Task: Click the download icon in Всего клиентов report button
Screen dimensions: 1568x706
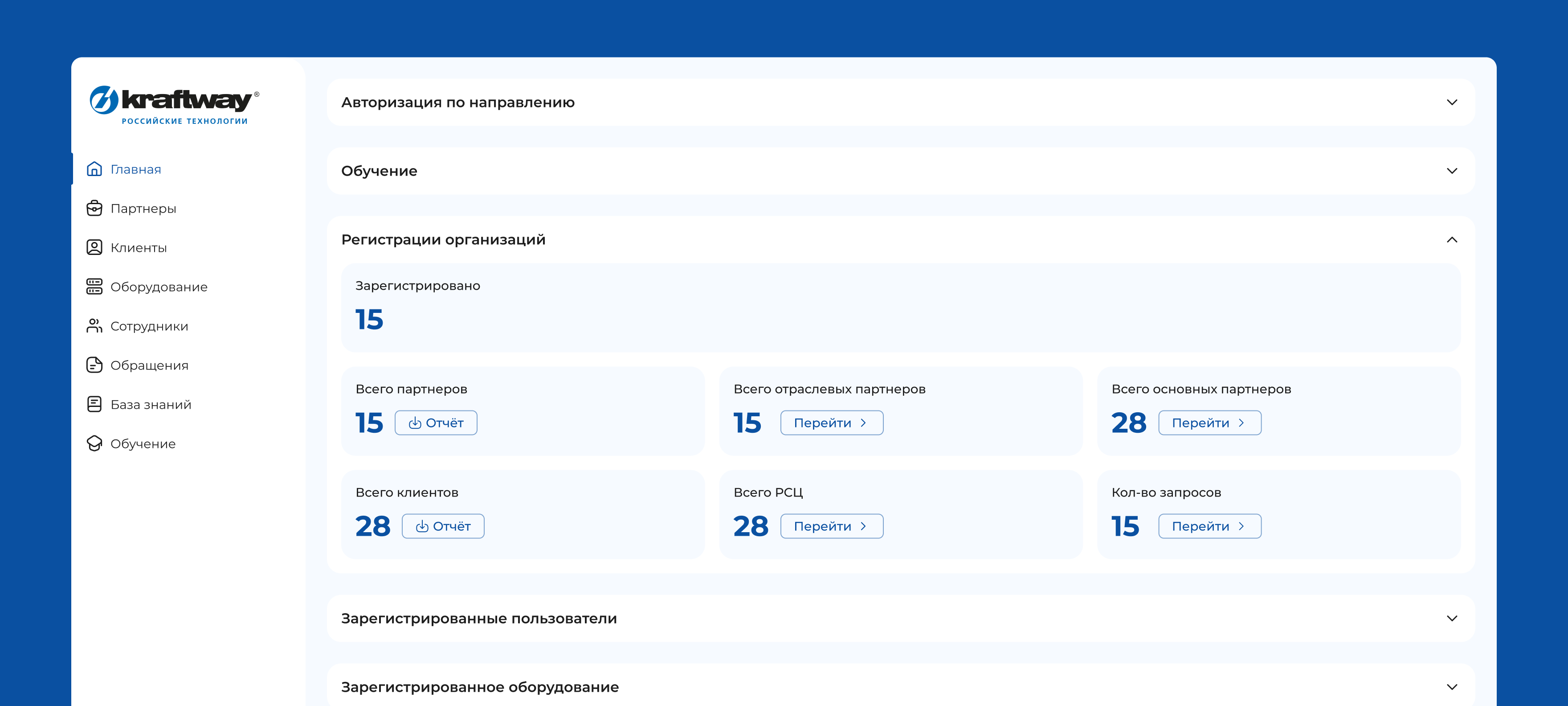Action: tap(422, 526)
